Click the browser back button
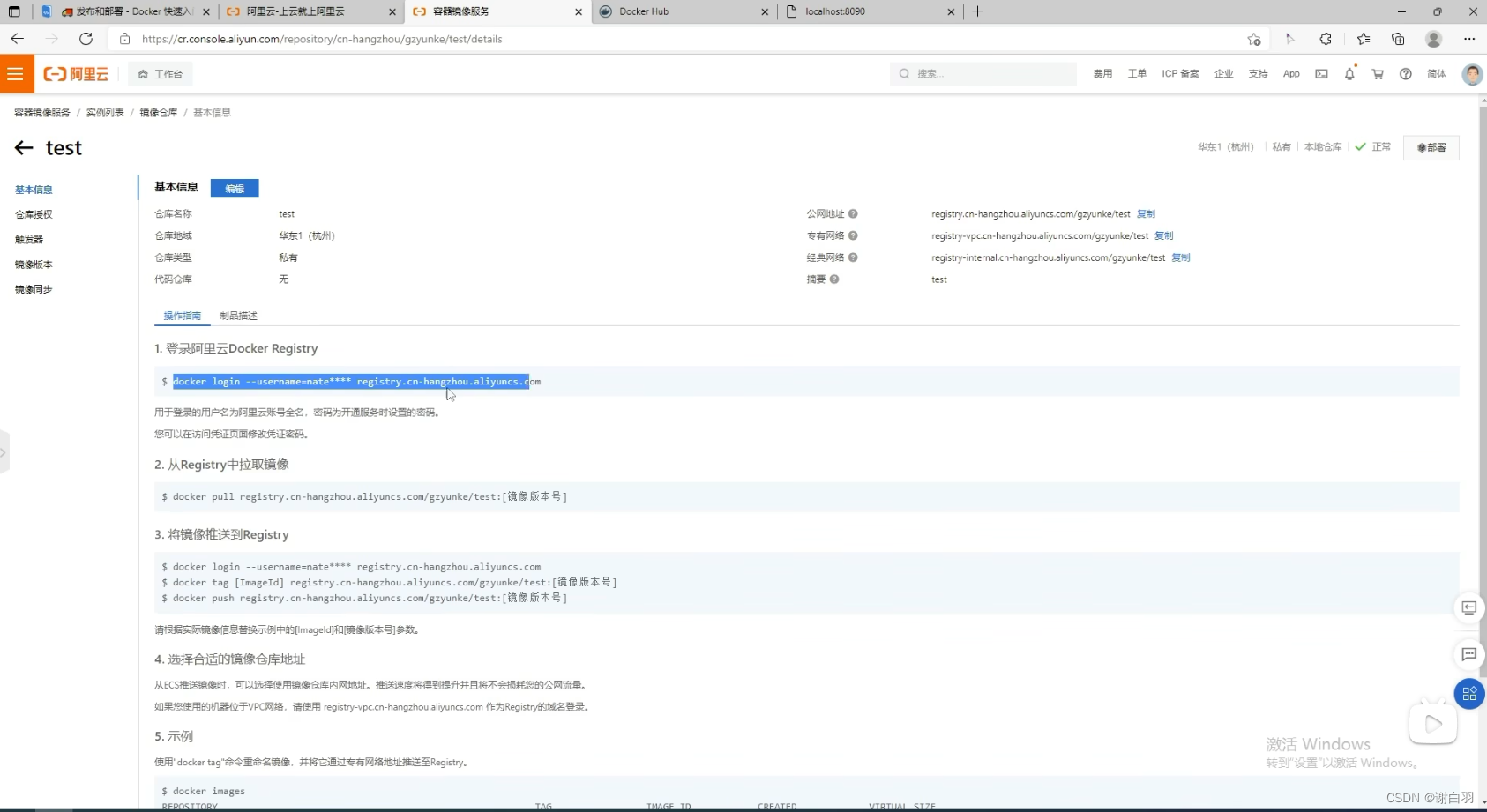This screenshot has width=1487, height=812. (18, 39)
